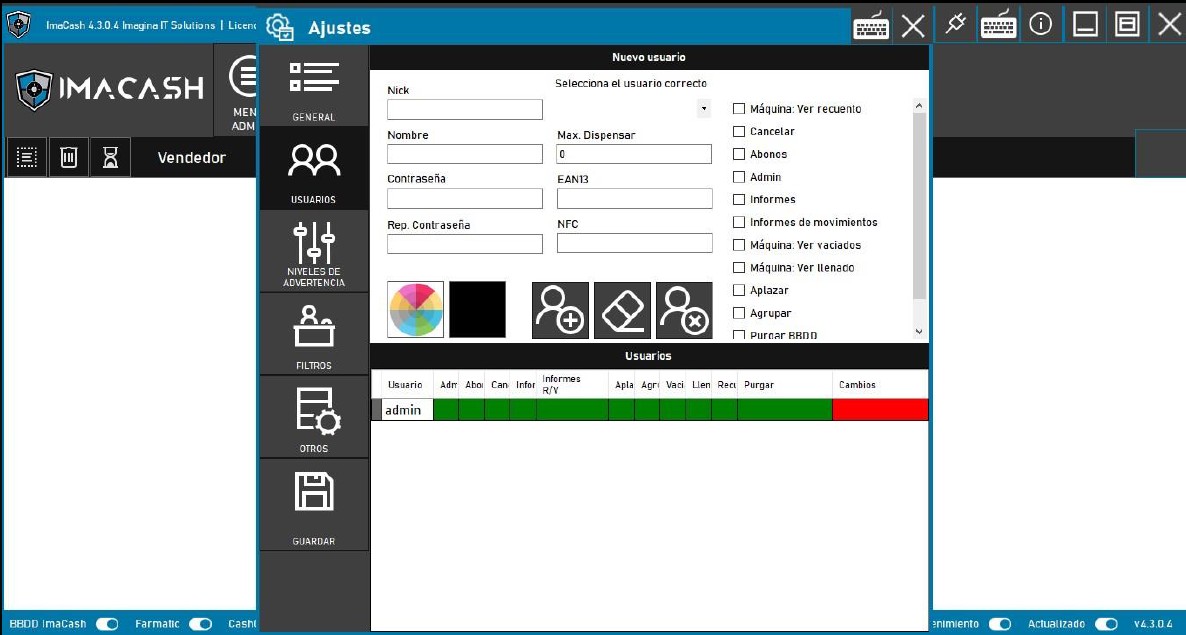1186x635 pixels.
Task: Check the Cancelar permission checkbox
Action: 739,131
